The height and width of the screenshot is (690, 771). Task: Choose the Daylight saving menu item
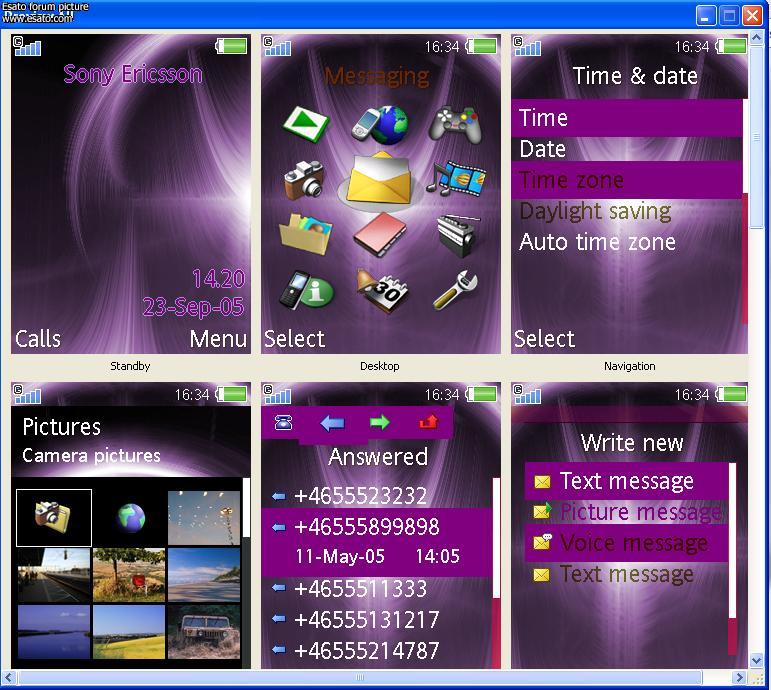click(627, 211)
